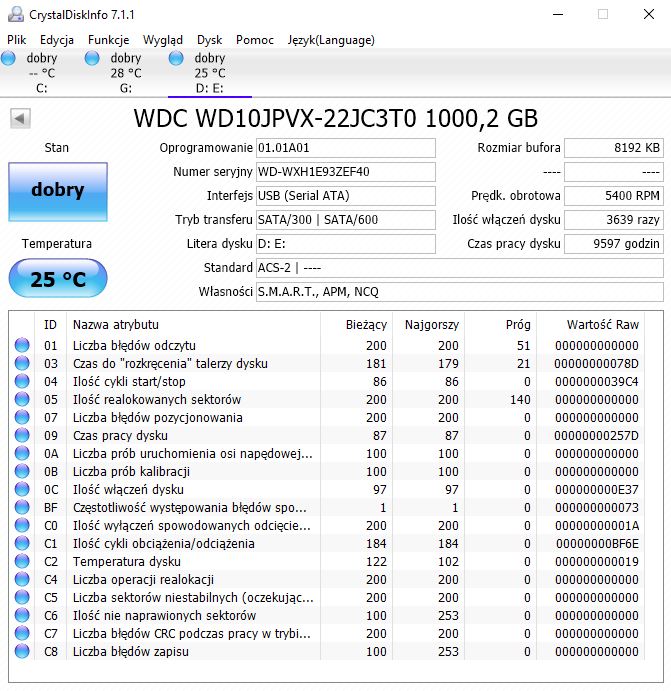671x691 pixels.
Task: Click status orb for attribute C6
Action: (x=22, y=616)
